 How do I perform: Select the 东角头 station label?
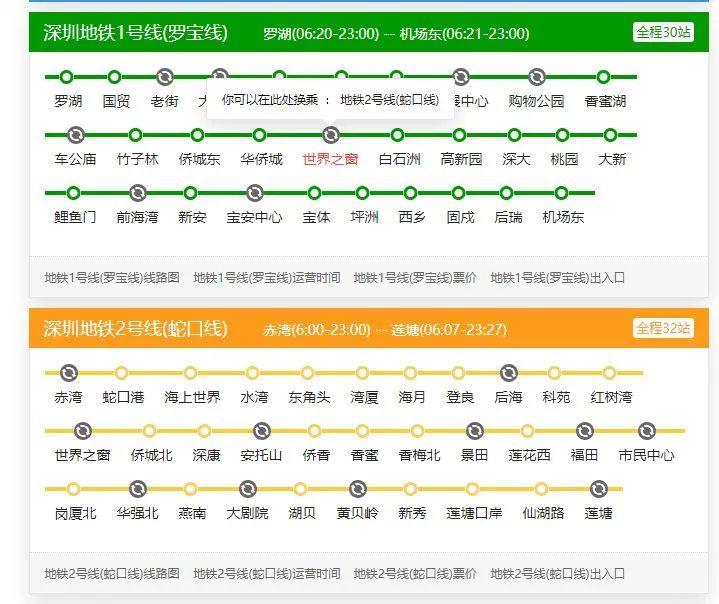(x=309, y=397)
